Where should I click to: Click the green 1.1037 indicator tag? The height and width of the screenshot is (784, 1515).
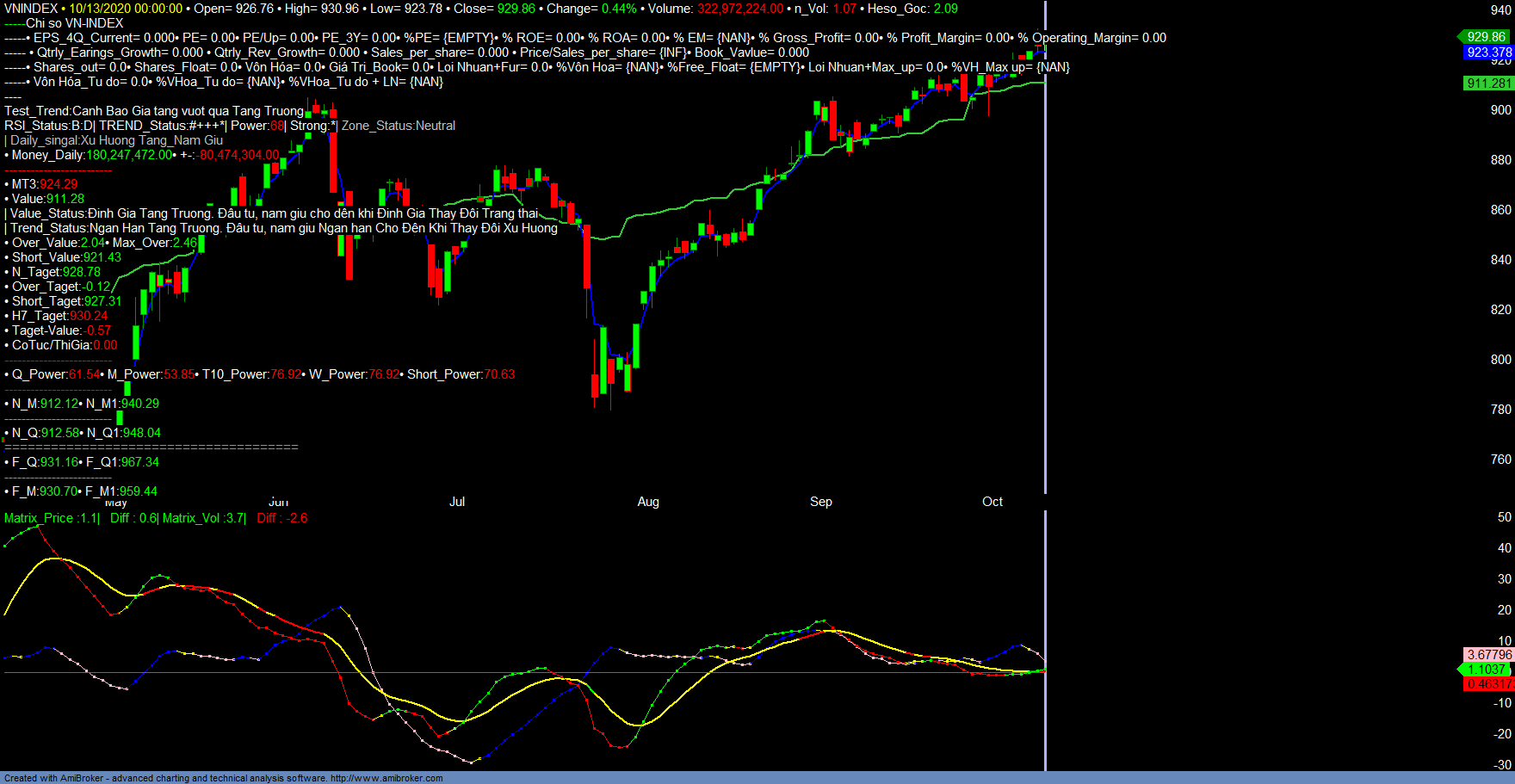click(x=1487, y=670)
